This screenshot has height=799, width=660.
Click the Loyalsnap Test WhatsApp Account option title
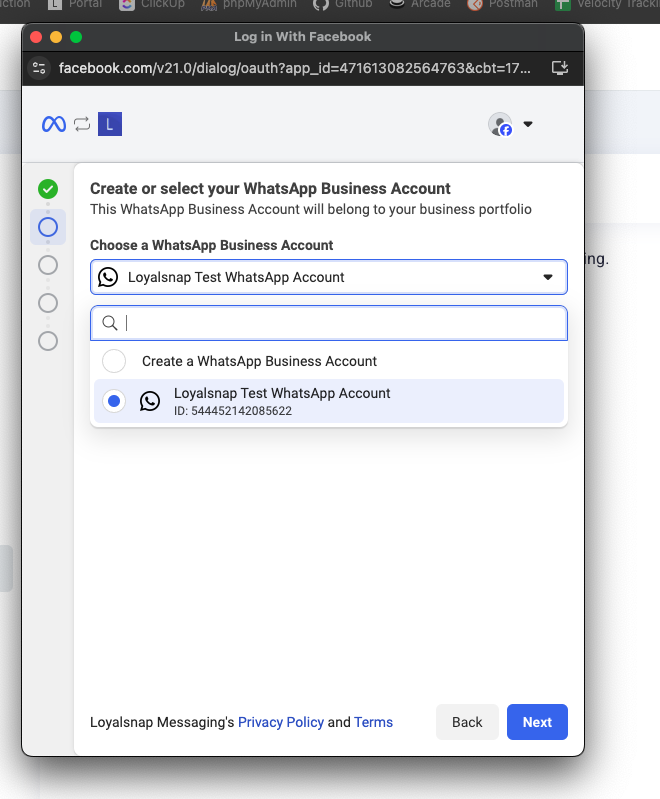(282, 393)
